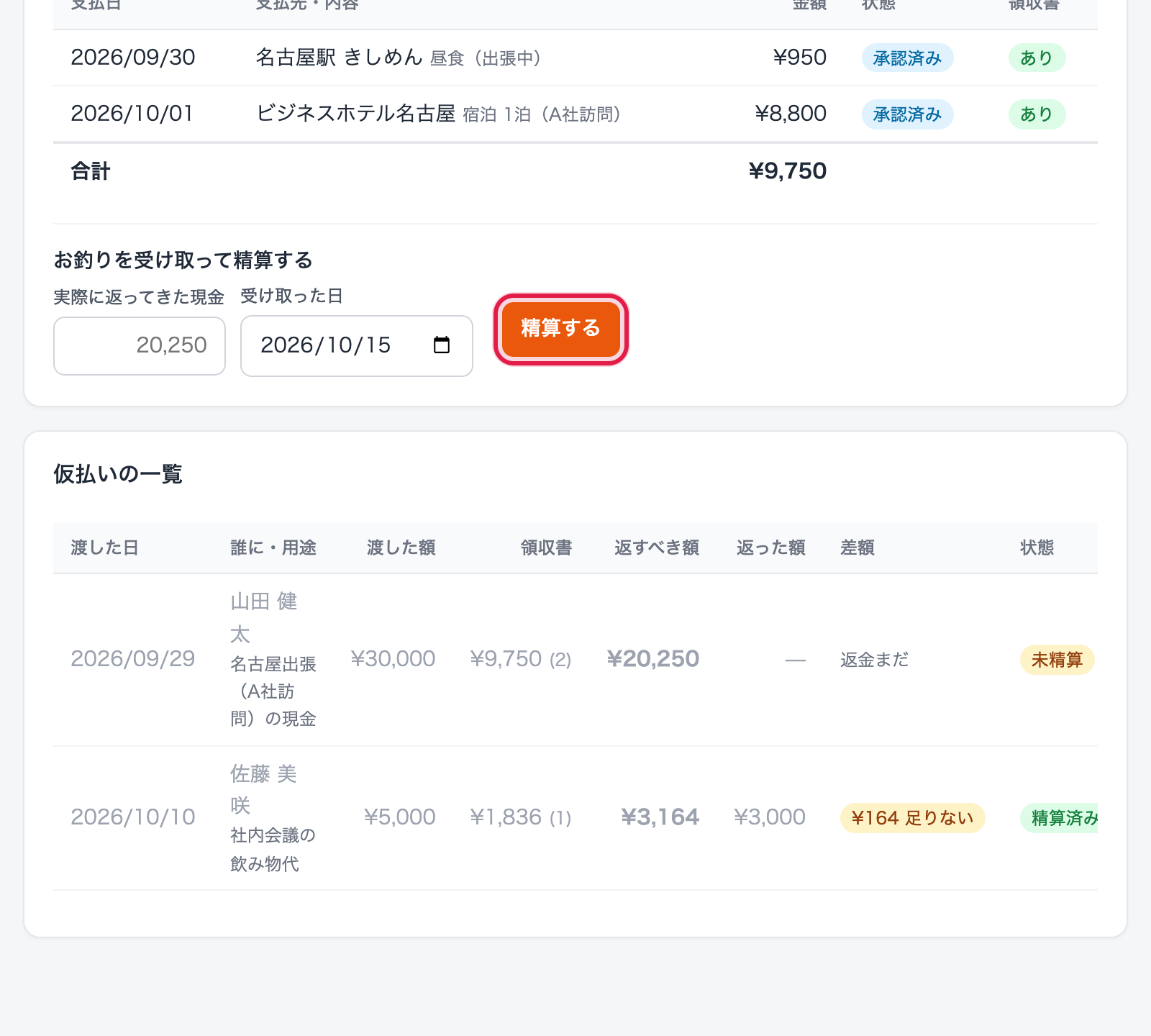Select the 名古屋駅 きしめん payee text
Screen dimensions: 1151x1036
(x=339, y=58)
